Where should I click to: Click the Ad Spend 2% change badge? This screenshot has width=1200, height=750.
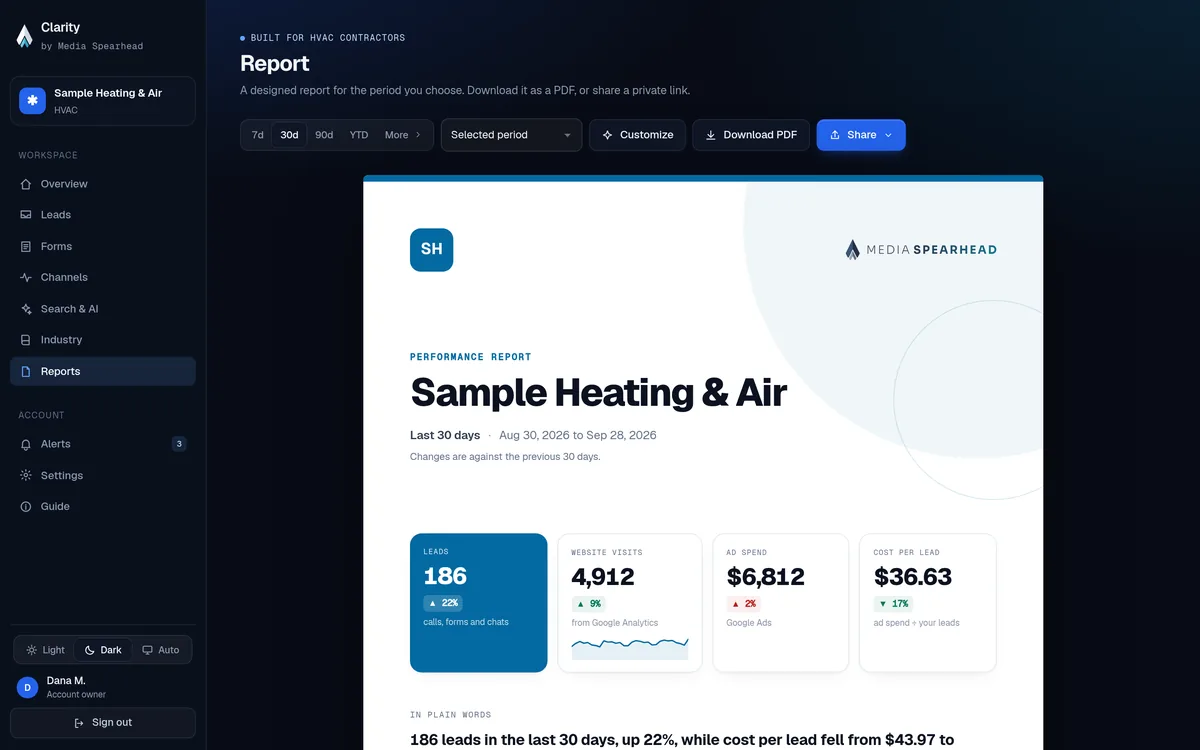(742, 604)
